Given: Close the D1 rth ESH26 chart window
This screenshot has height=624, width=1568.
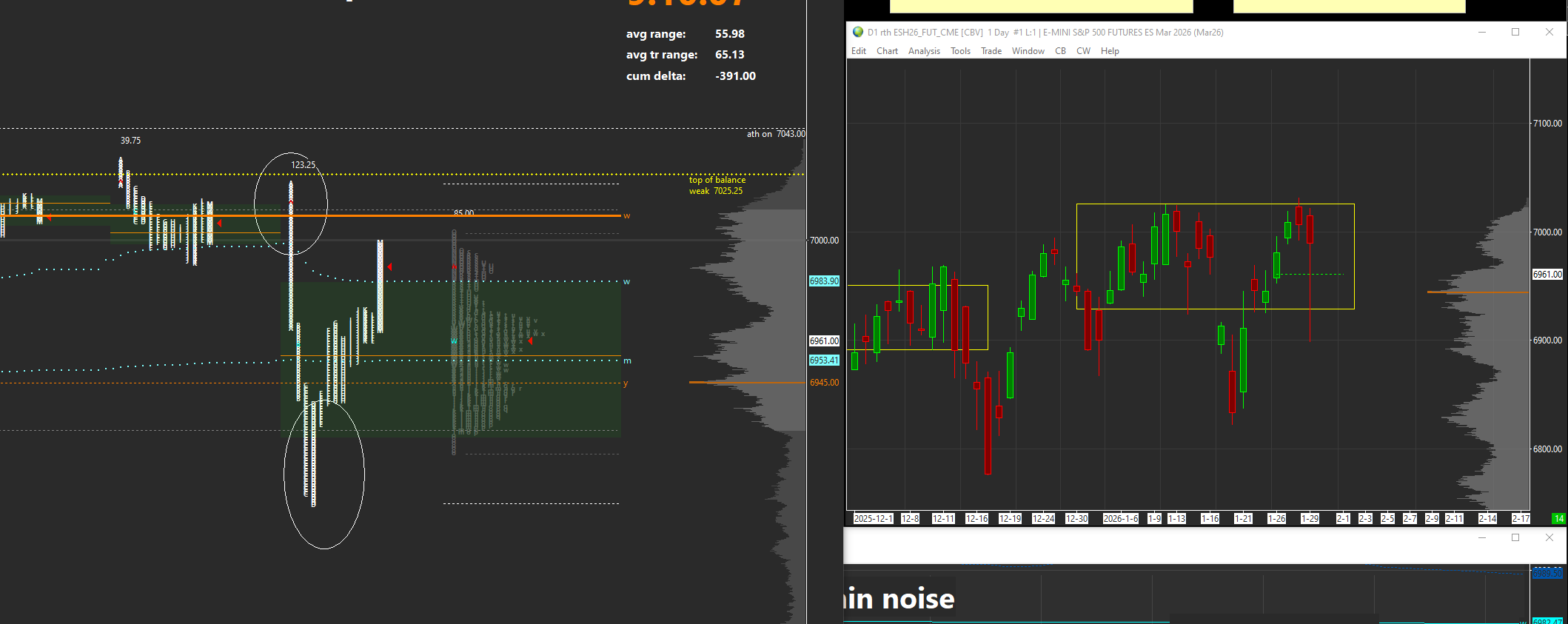Looking at the screenshot, I should point(1549,32).
